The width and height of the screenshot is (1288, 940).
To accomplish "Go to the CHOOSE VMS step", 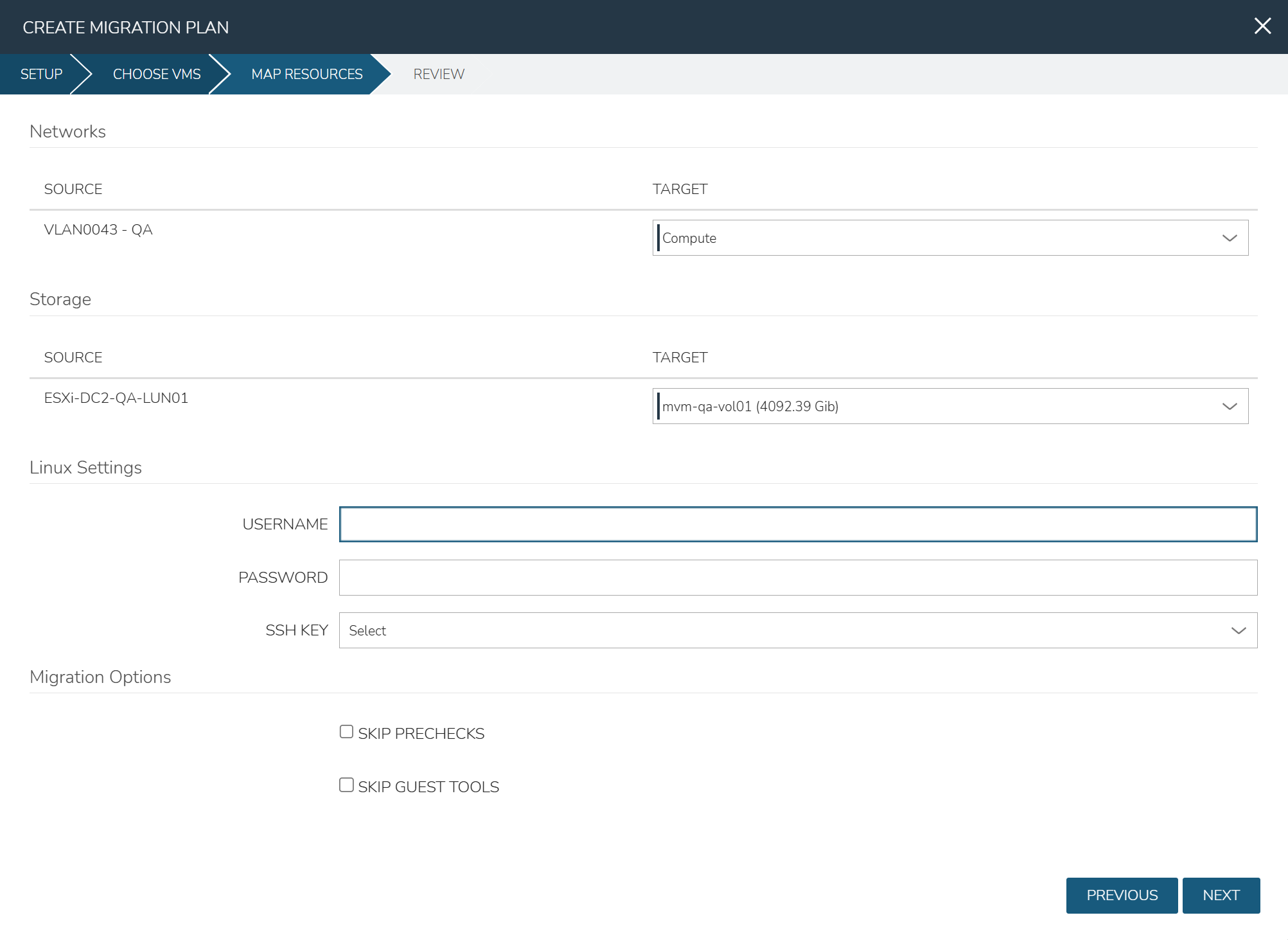I will point(157,75).
